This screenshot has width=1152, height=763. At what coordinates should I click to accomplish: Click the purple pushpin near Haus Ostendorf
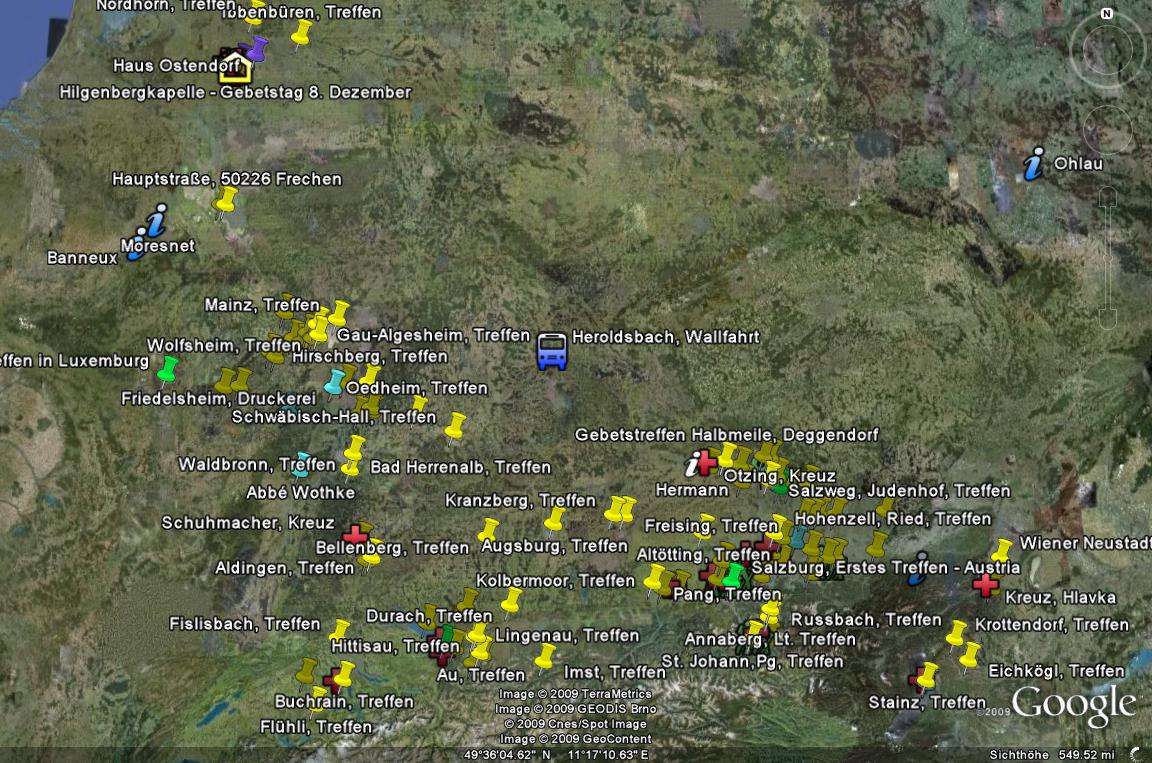point(258,48)
